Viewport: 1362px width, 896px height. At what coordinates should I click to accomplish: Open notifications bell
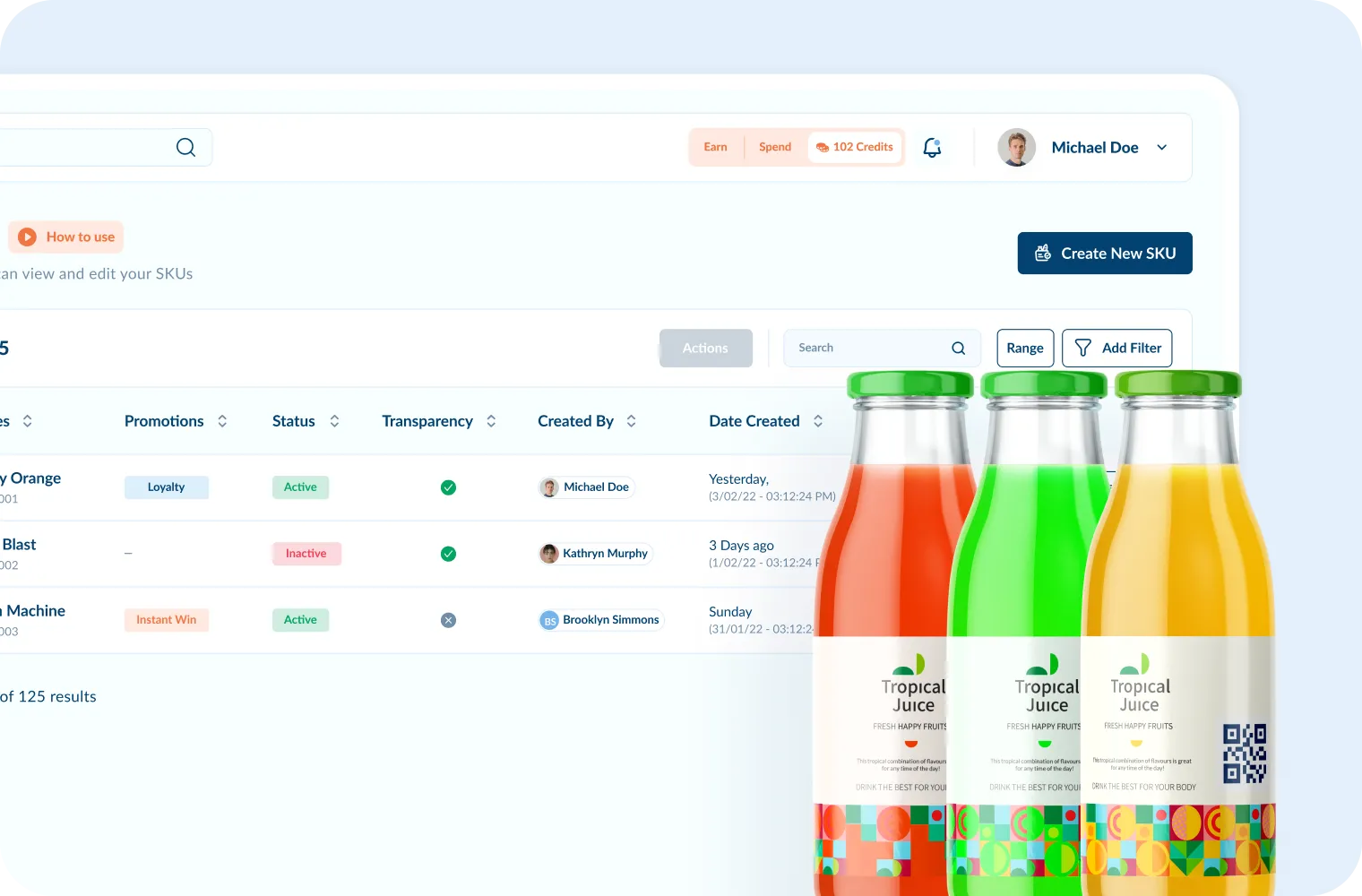[932, 148]
